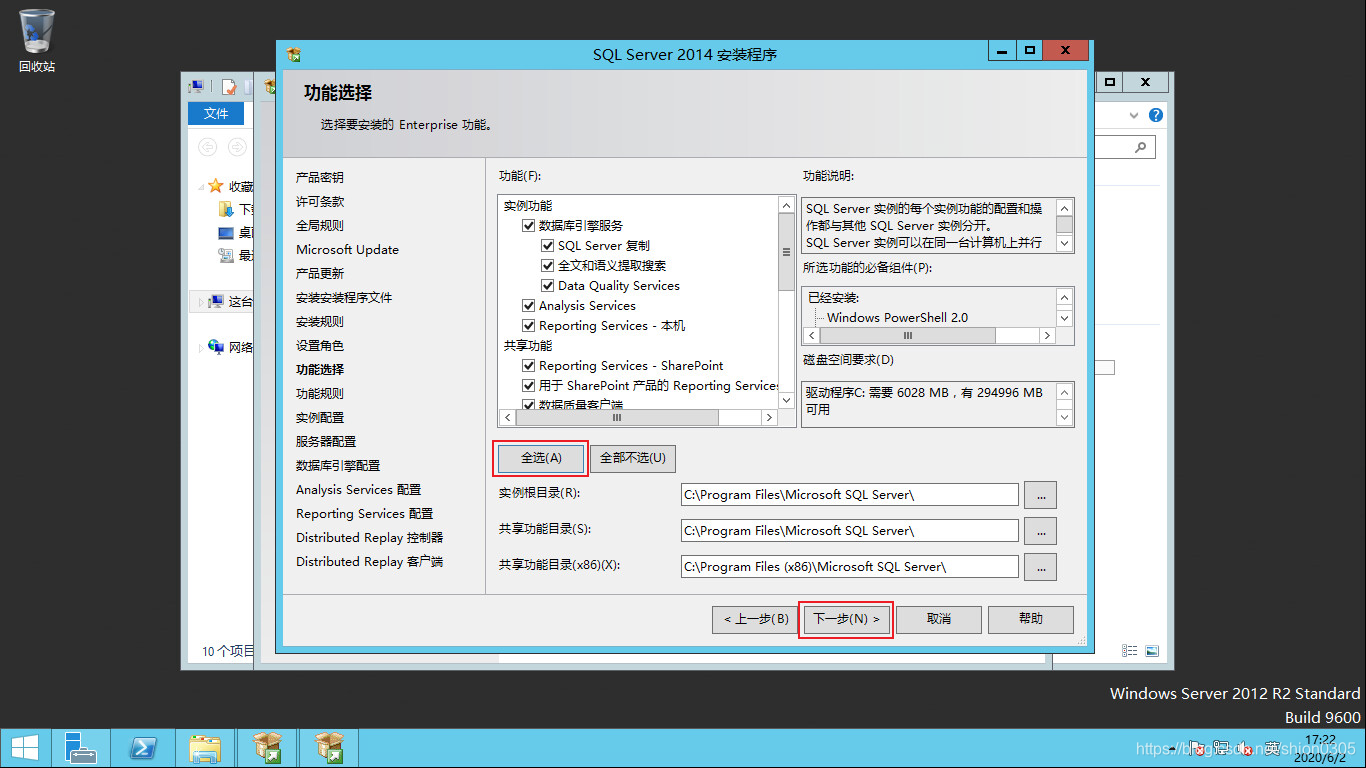Click the 共享功能目录(S) path field
Screen dimensions: 1366x768
[850, 531]
